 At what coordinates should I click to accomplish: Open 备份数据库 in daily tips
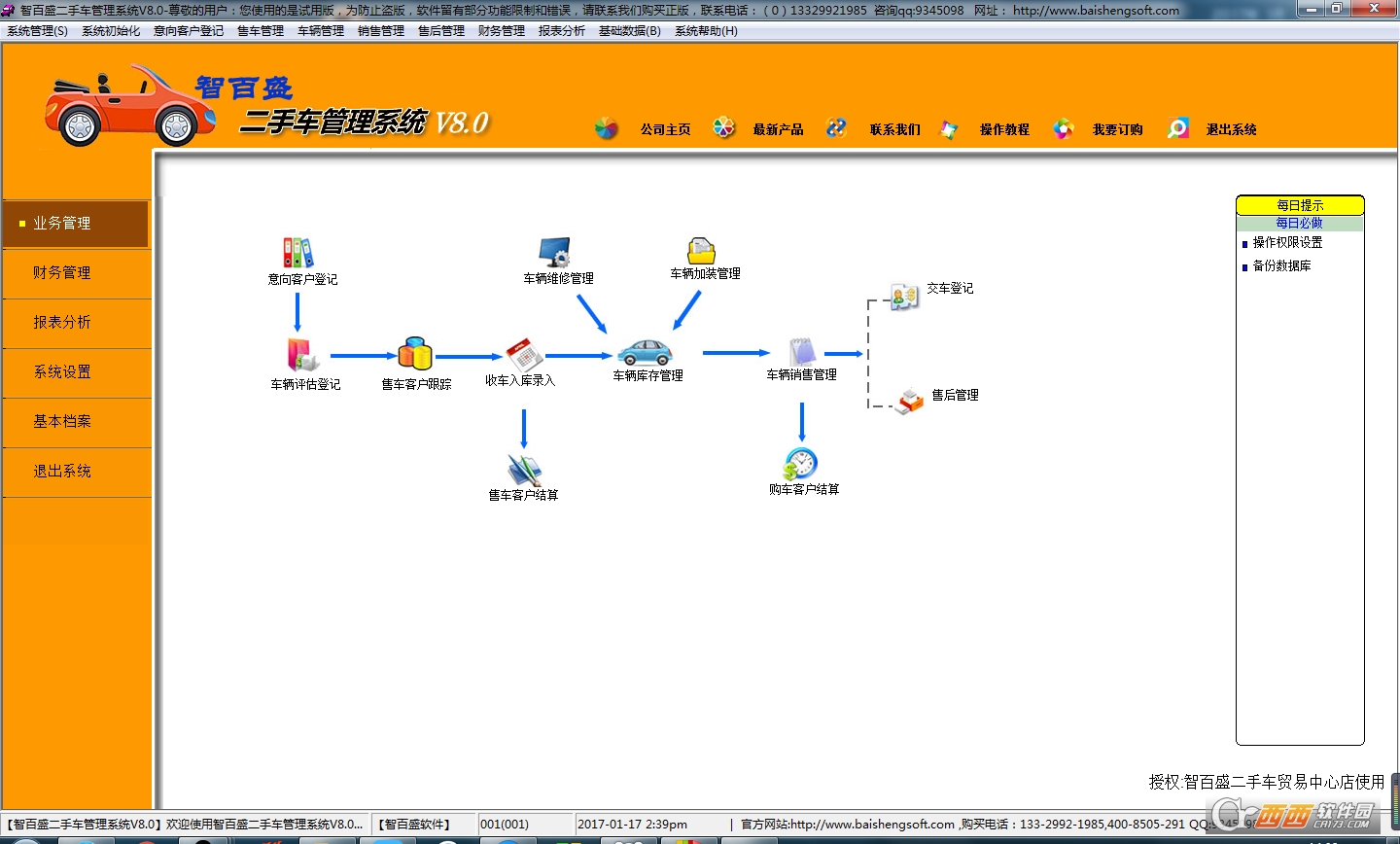pyautogui.click(x=1281, y=265)
